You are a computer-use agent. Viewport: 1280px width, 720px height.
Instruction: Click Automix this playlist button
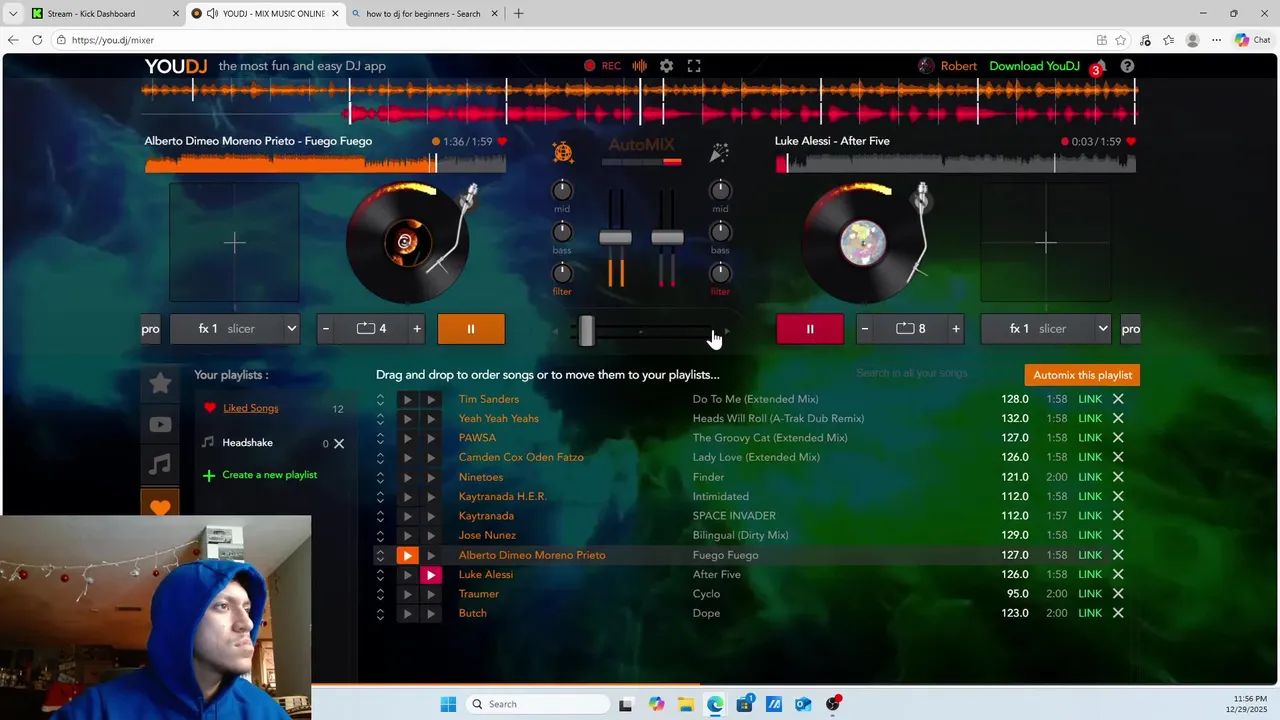tap(1082, 375)
